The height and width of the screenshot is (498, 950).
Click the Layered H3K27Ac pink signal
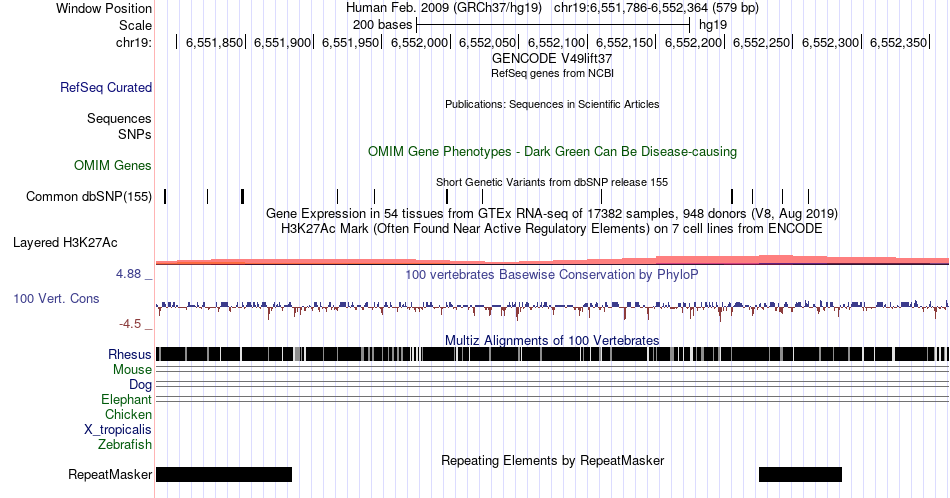pos(552,261)
